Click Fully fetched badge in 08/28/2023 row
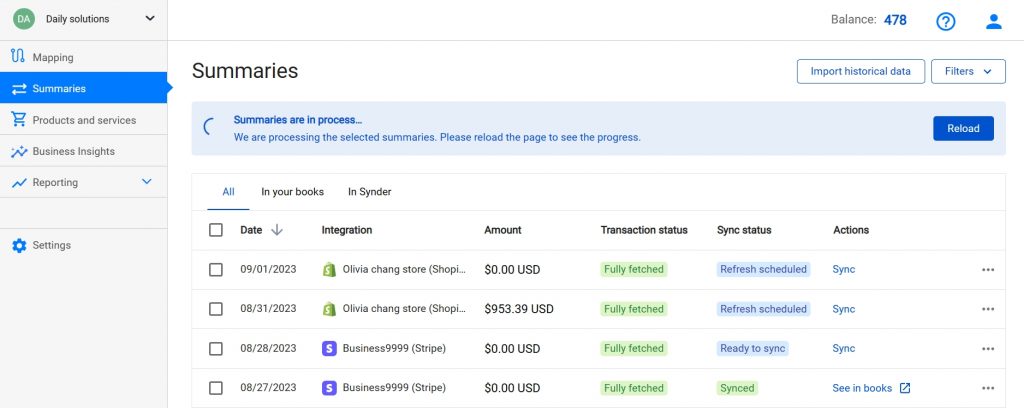Image resolution: width=1024 pixels, height=408 pixels. [633, 349]
